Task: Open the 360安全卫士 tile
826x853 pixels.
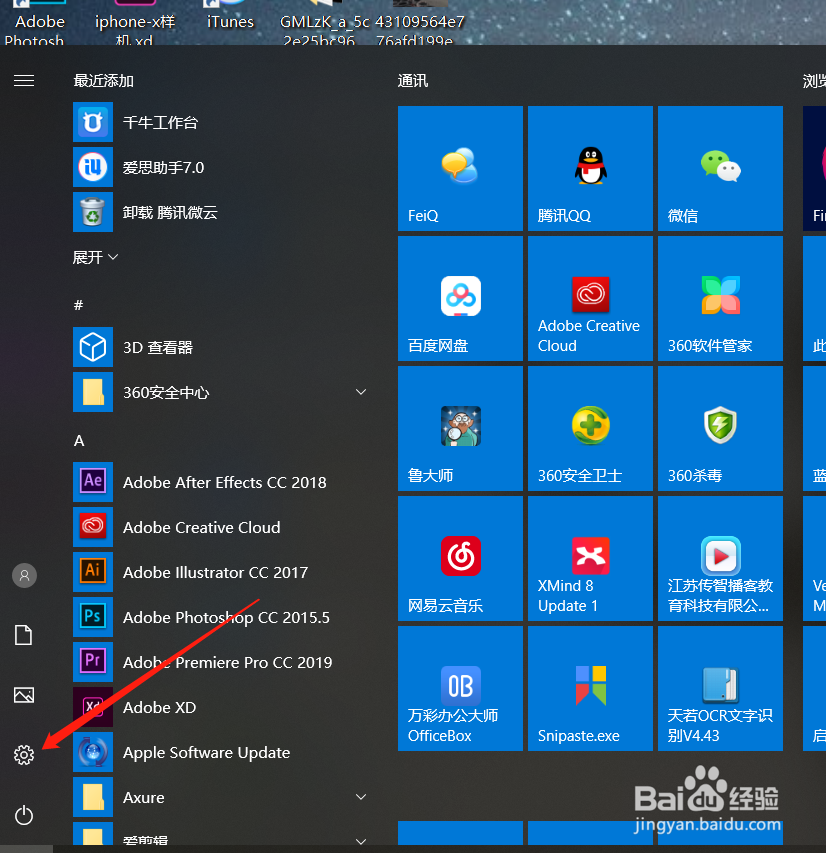Action: (x=590, y=428)
